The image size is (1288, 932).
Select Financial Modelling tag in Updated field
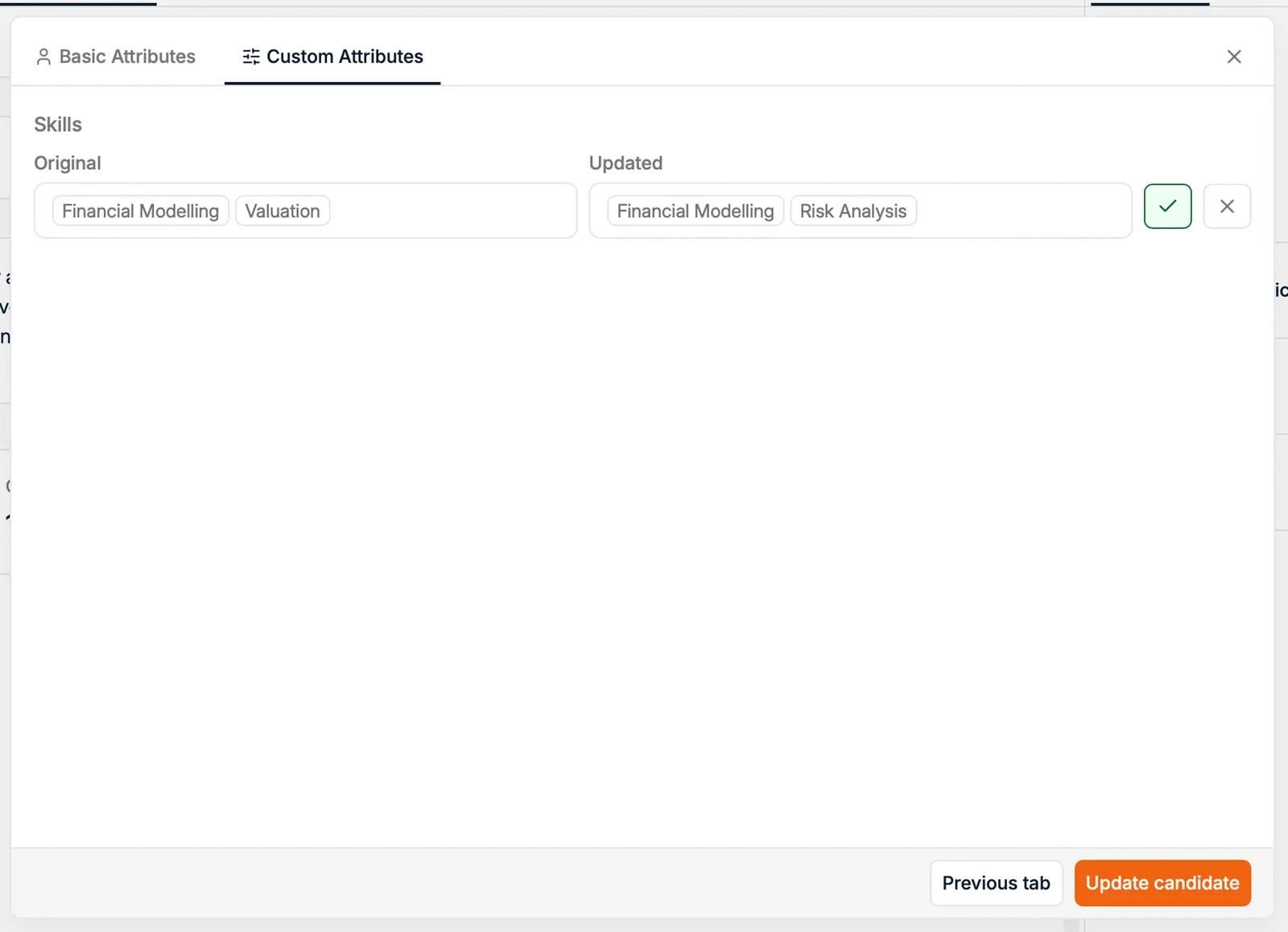(696, 211)
